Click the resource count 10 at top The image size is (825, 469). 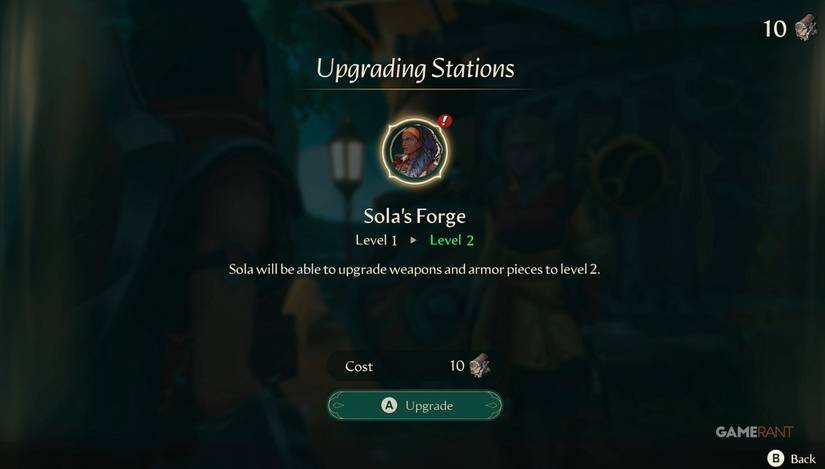[x=775, y=29]
